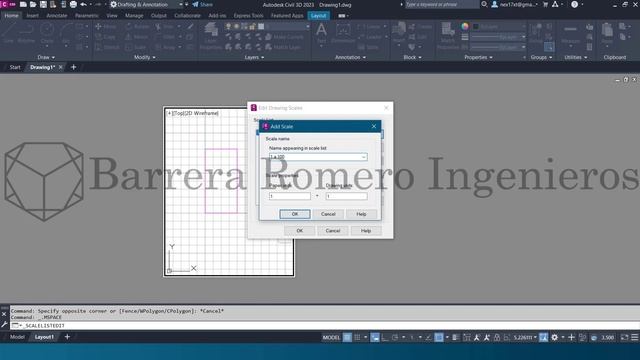
Task: Toggle lineweight display in status bar
Action: (456, 337)
